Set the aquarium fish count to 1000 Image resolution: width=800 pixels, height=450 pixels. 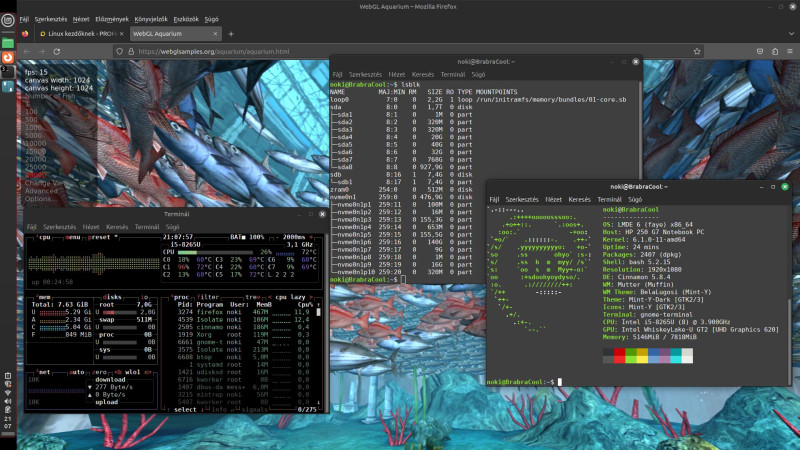click(33, 128)
